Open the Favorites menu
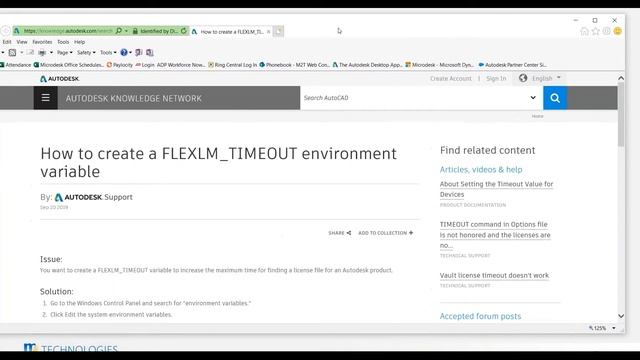This screenshot has width=640, height=360. point(42,42)
